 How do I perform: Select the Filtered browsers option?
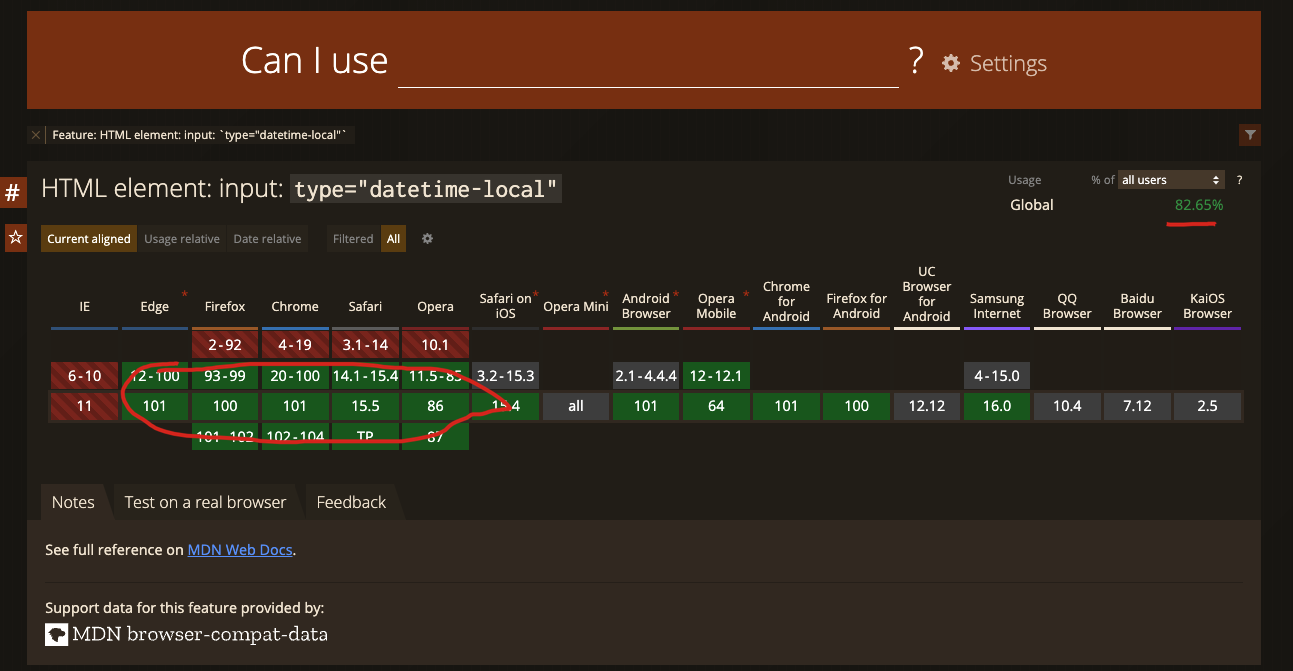point(353,239)
